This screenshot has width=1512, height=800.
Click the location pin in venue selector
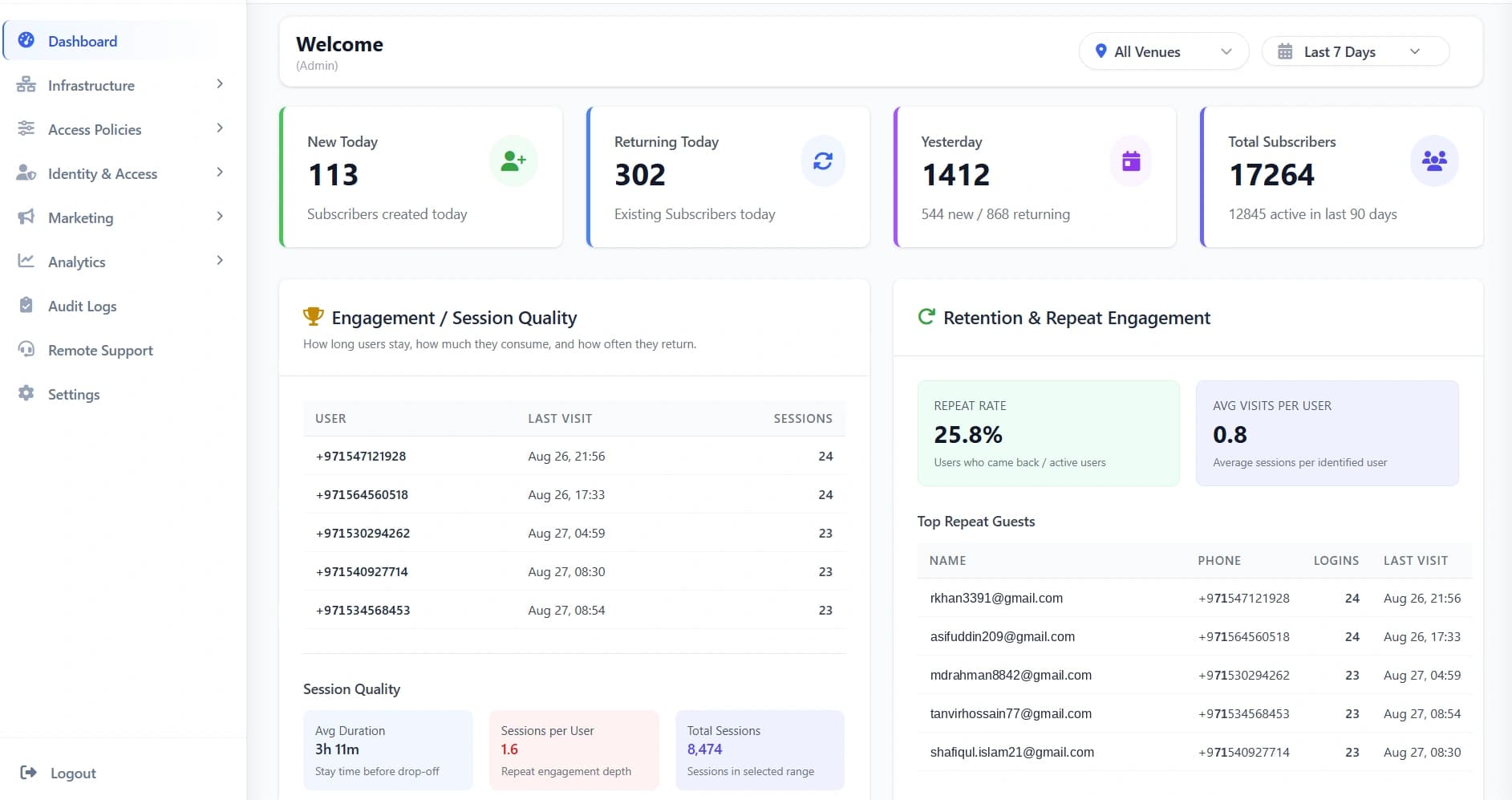point(1101,51)
